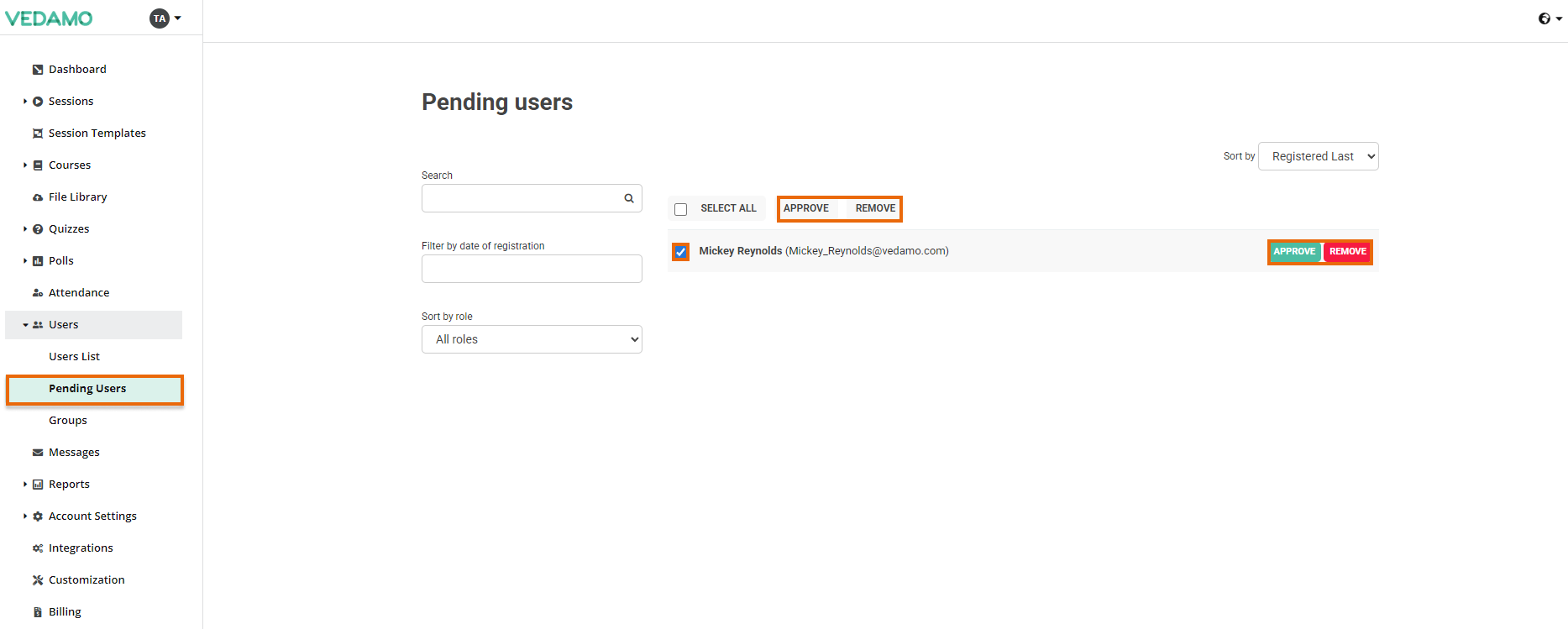
Task: Click the File Library cloud icon
Action: click(x=38, y=197)
